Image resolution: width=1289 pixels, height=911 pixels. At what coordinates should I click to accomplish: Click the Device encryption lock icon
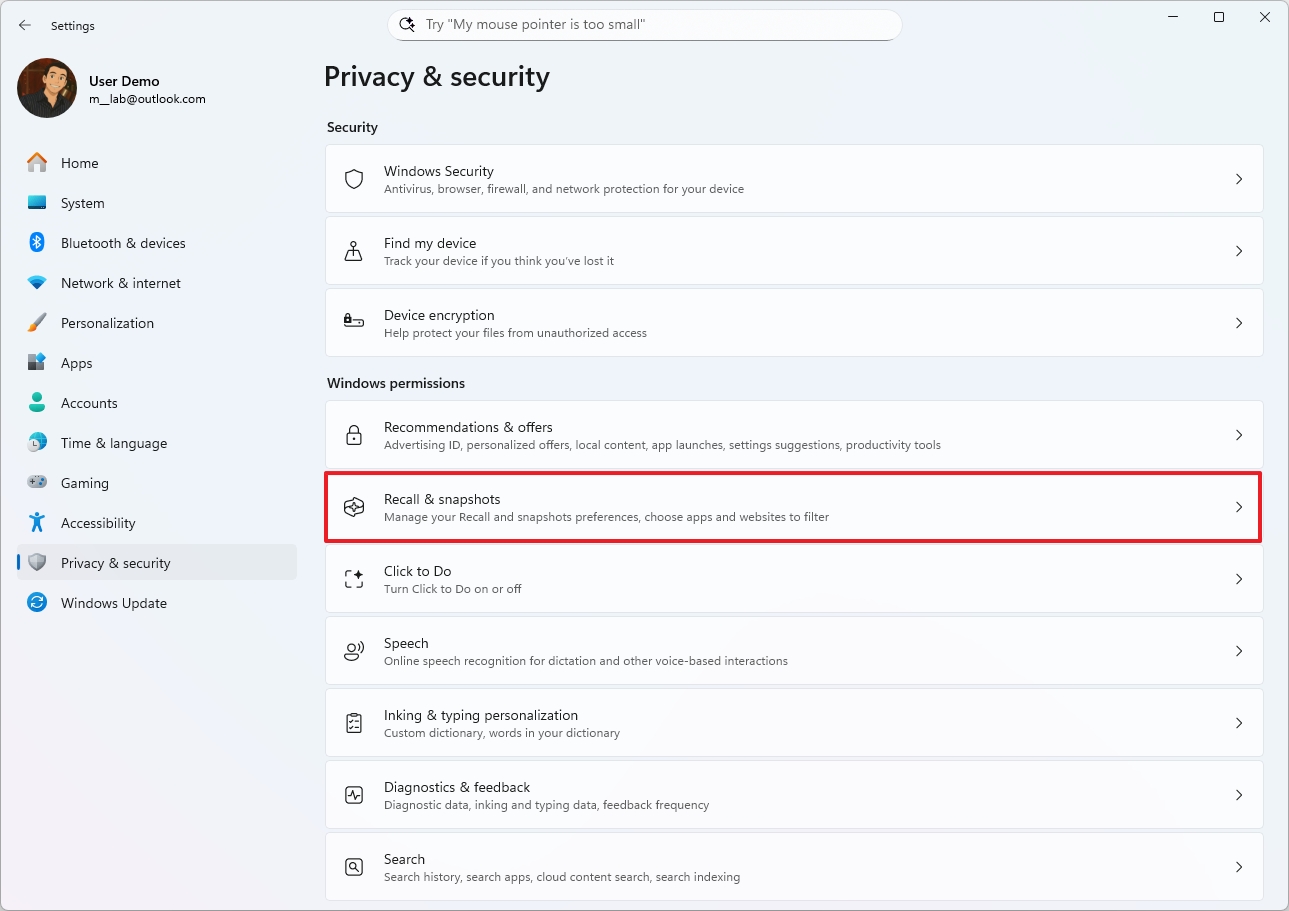click(x=354, y=323)
